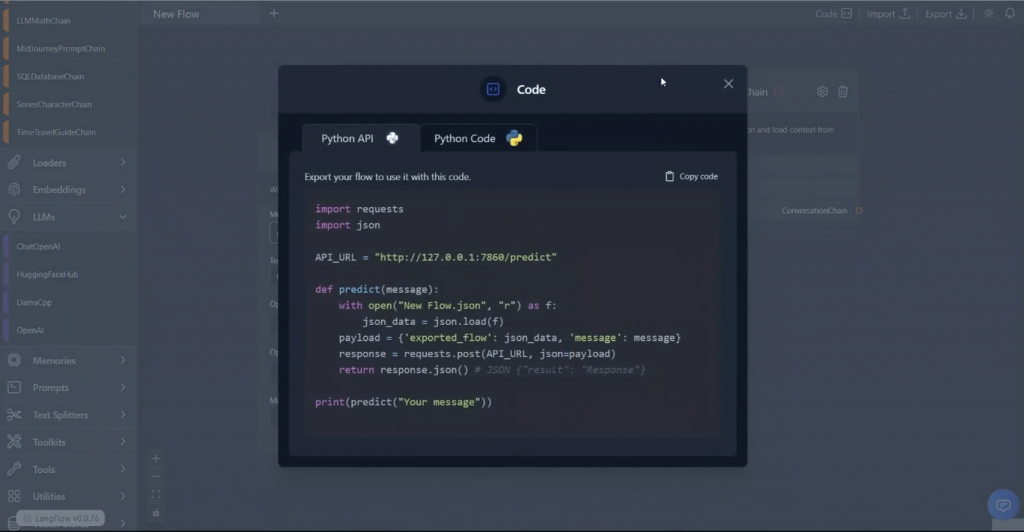Fit view on the canvas
This screenshot has width=1024, height=532.
[x=156, y=495]
